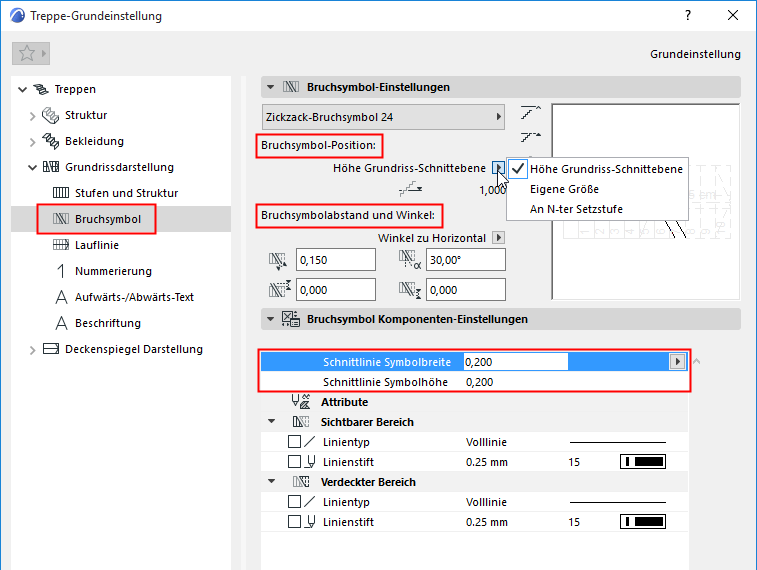Click the Deckenspiegel Darstellung icon
757x570 pixels.
click(x=51, y=349)
